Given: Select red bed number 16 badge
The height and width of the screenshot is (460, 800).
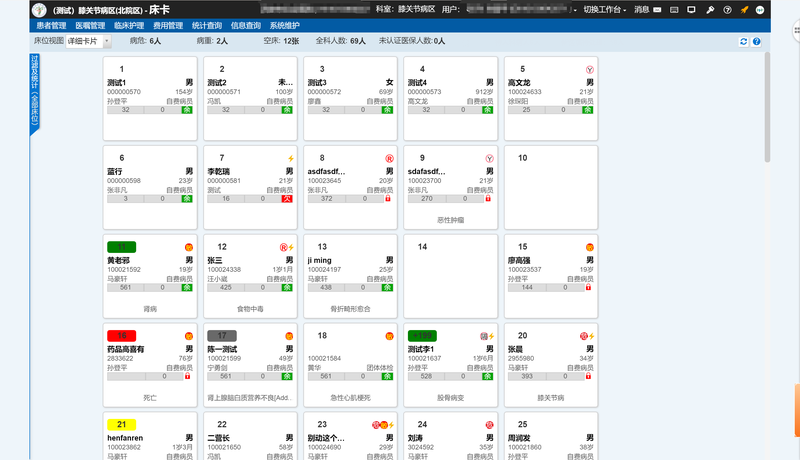Looking at the screenshot, I should (121, 336).
